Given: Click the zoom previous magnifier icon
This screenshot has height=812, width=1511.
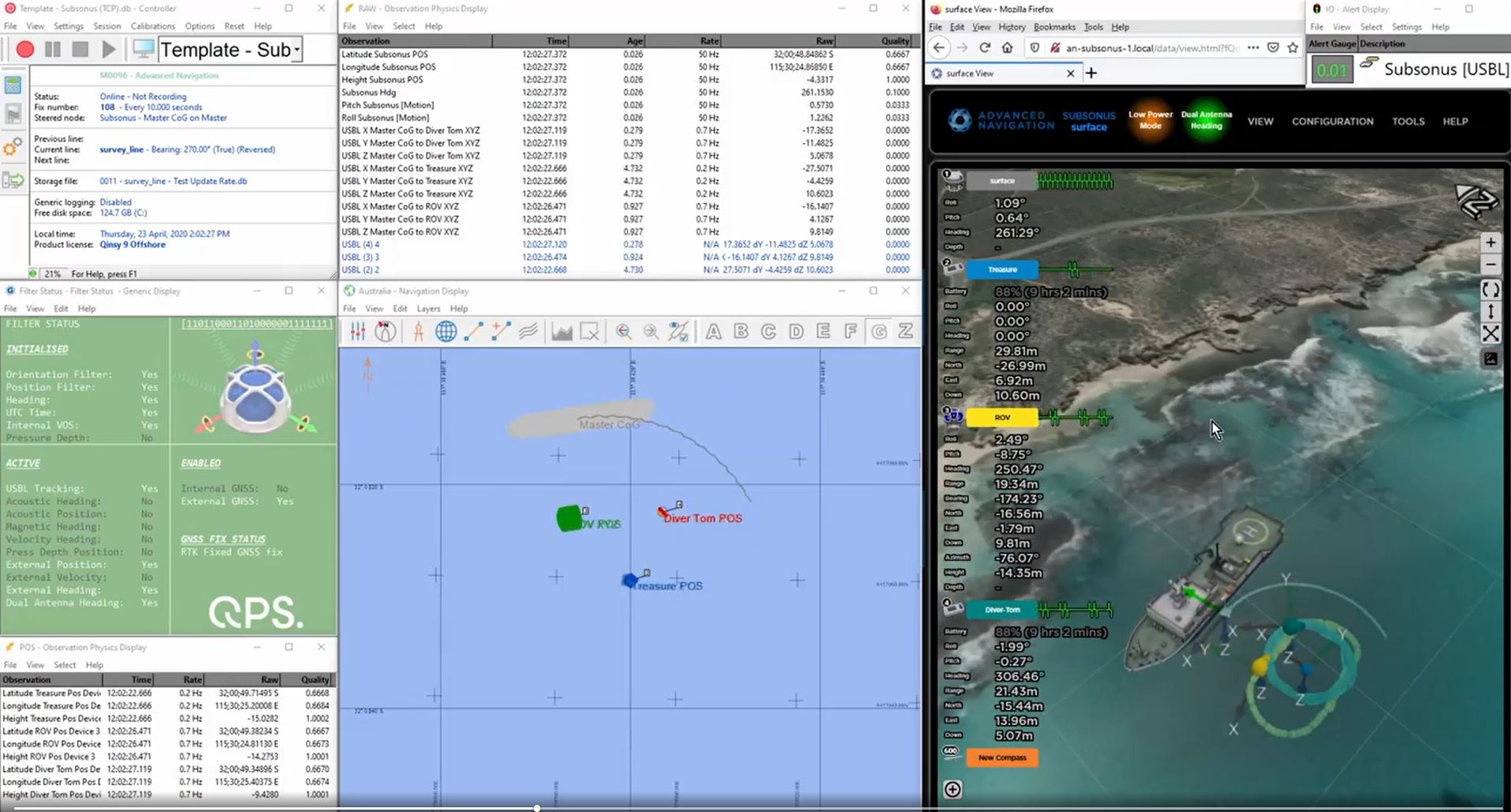Looking at the screenshot, I should [x=624, y=332].
